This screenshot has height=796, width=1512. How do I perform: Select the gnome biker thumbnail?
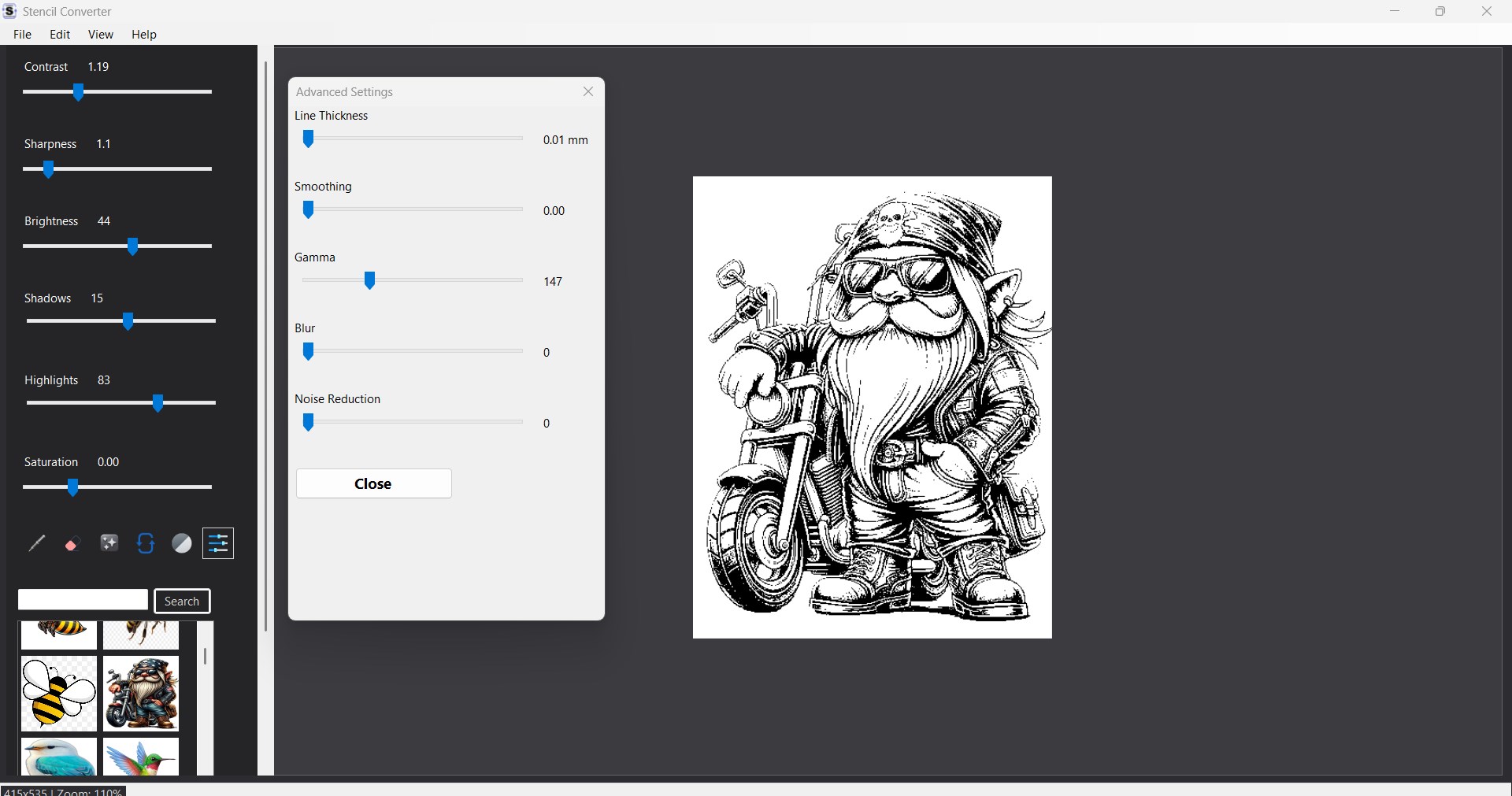click(x=140, y=694)
